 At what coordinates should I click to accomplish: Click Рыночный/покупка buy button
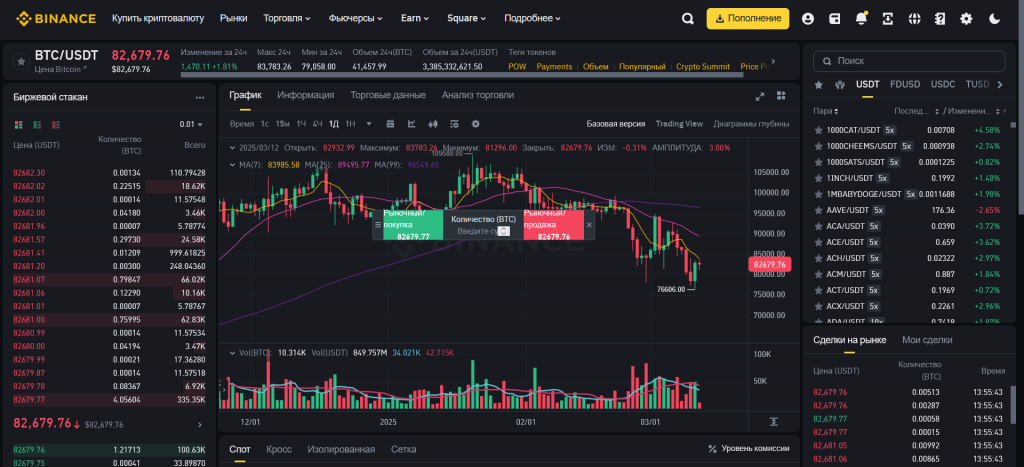[413, 225]
